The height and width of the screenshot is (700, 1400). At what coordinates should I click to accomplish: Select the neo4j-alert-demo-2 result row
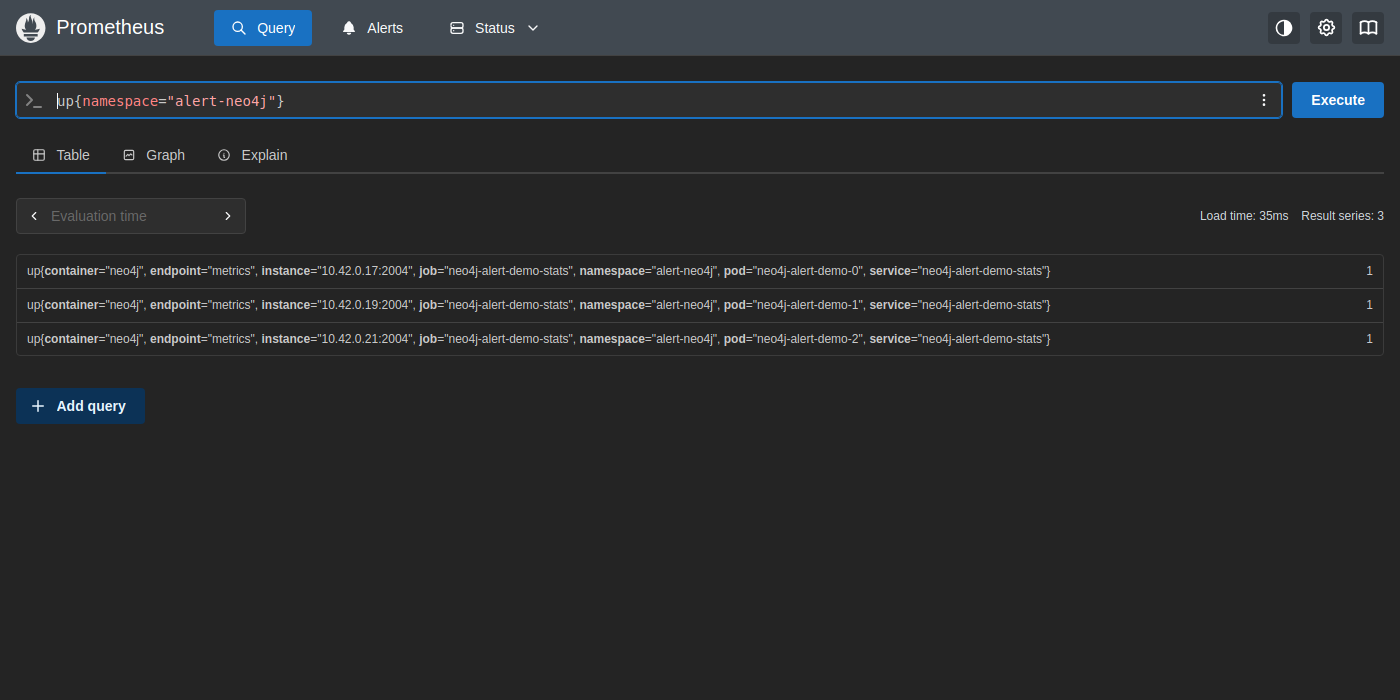(700, 339)
